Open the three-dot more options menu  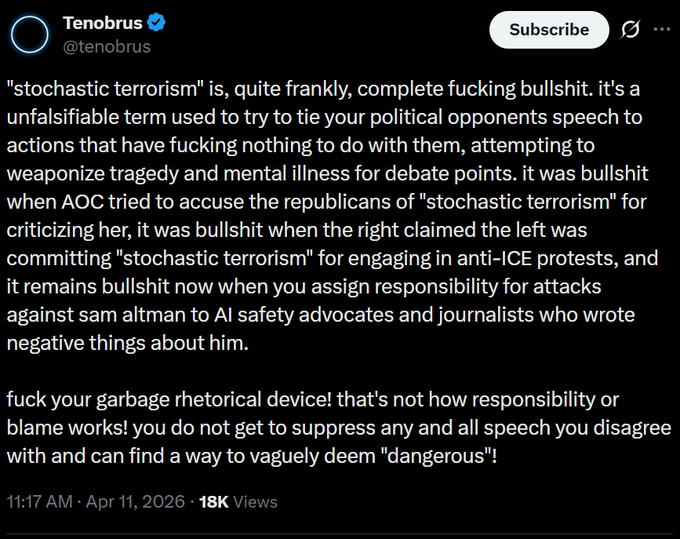(x=661, y=30)
